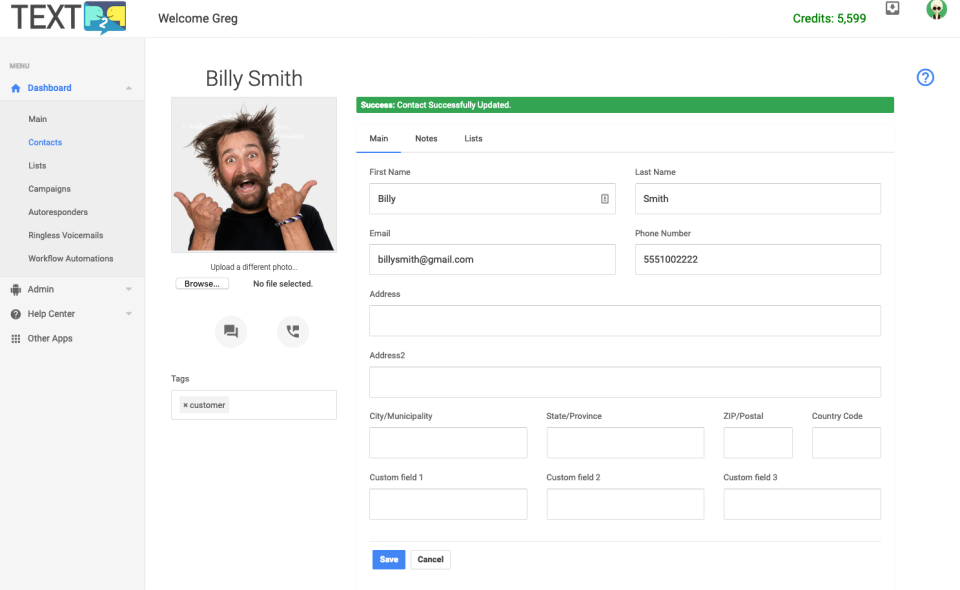Viewport: 960px width, 590px height.
Task: Open the user avatar in top right
Action: 936,10
